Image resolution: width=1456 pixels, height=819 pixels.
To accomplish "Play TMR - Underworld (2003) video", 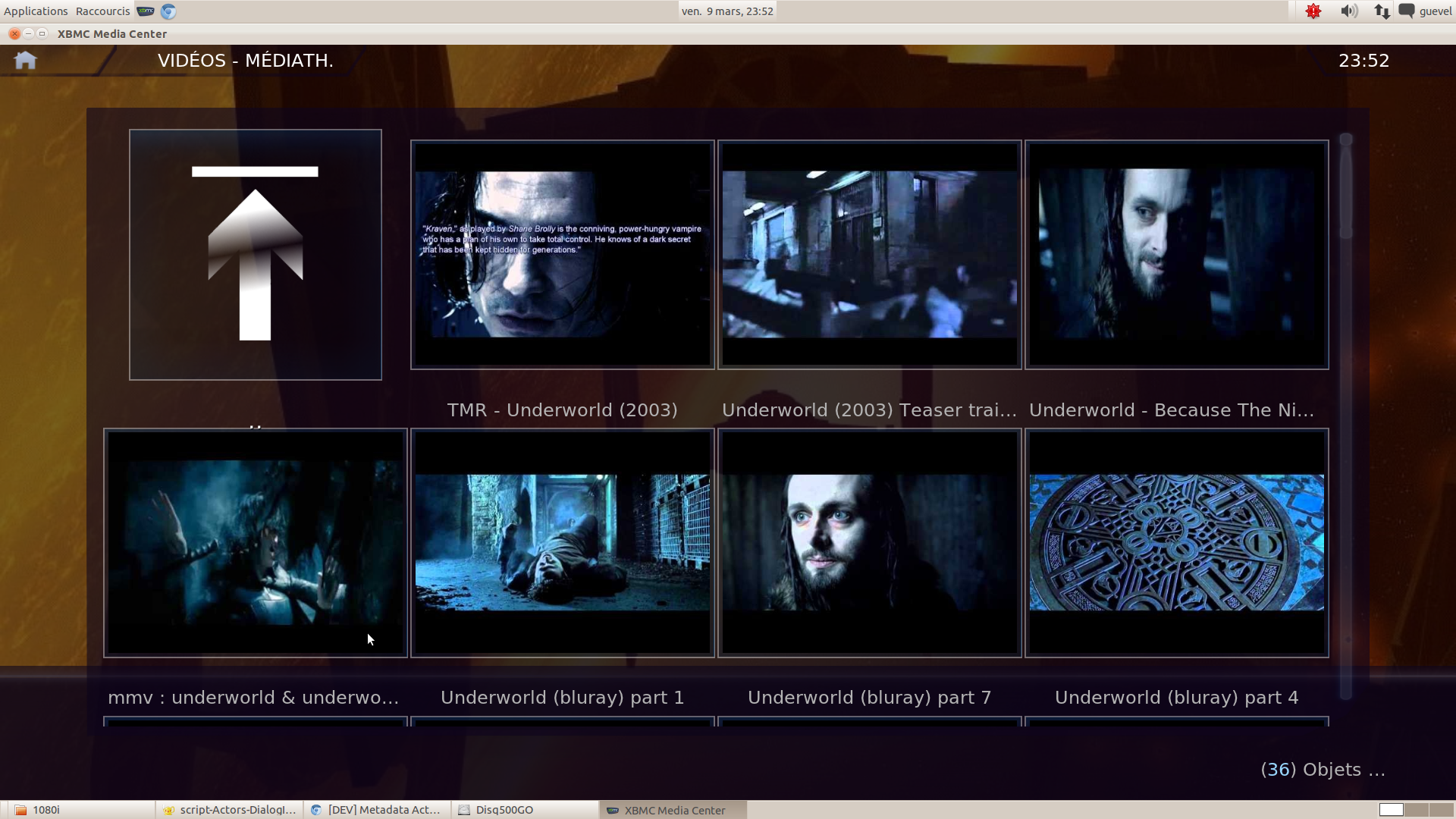I will [x=562, y=255].
